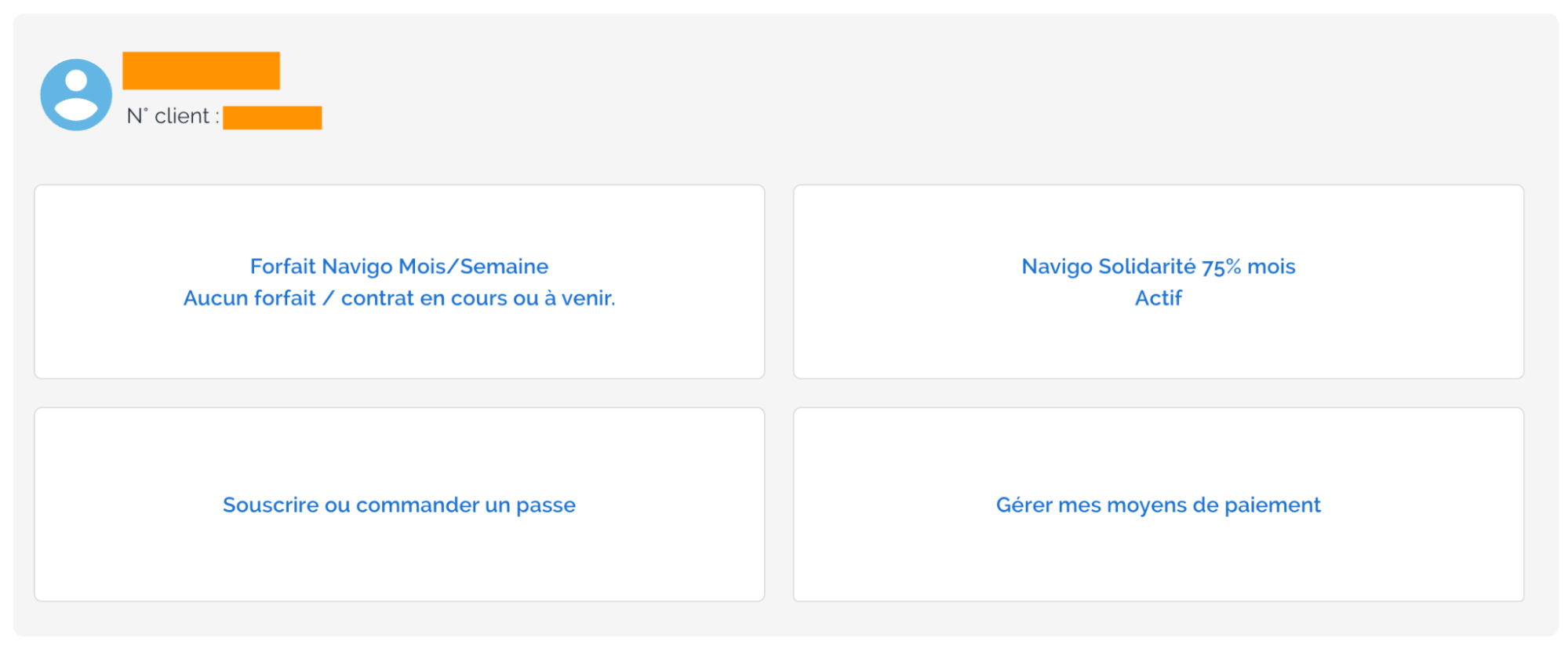Viewport: 1568px width, 645px height.
Task: Click the "75% mois" part of Solidarité title
Action: (1249, 267)
